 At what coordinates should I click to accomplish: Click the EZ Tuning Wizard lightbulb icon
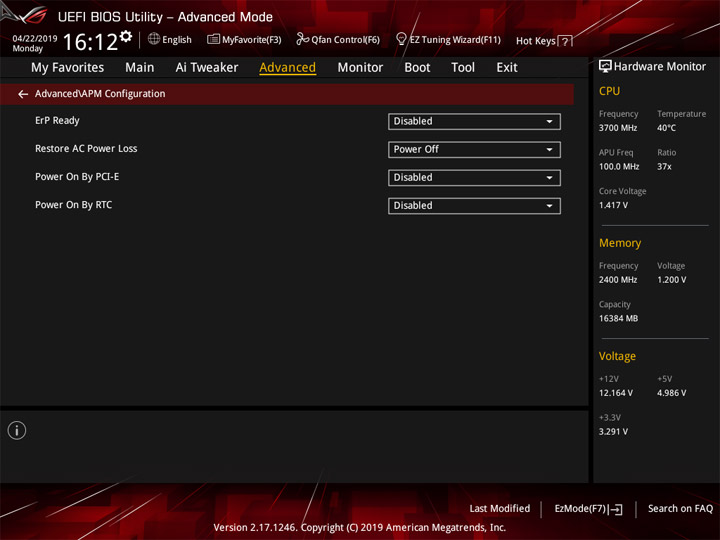[x=401, y=39]
